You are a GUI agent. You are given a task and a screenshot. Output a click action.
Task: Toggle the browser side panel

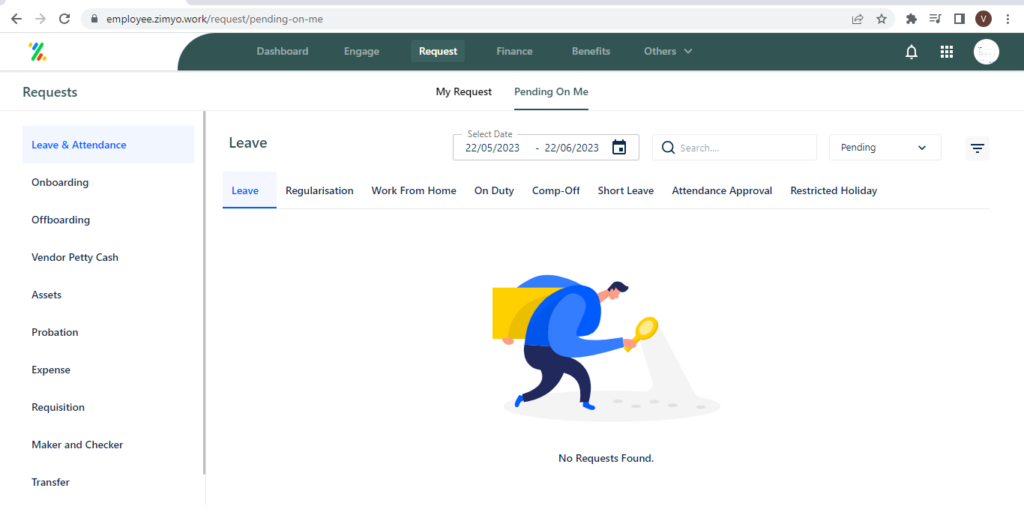pyautogui.click(x=959, y=19)
